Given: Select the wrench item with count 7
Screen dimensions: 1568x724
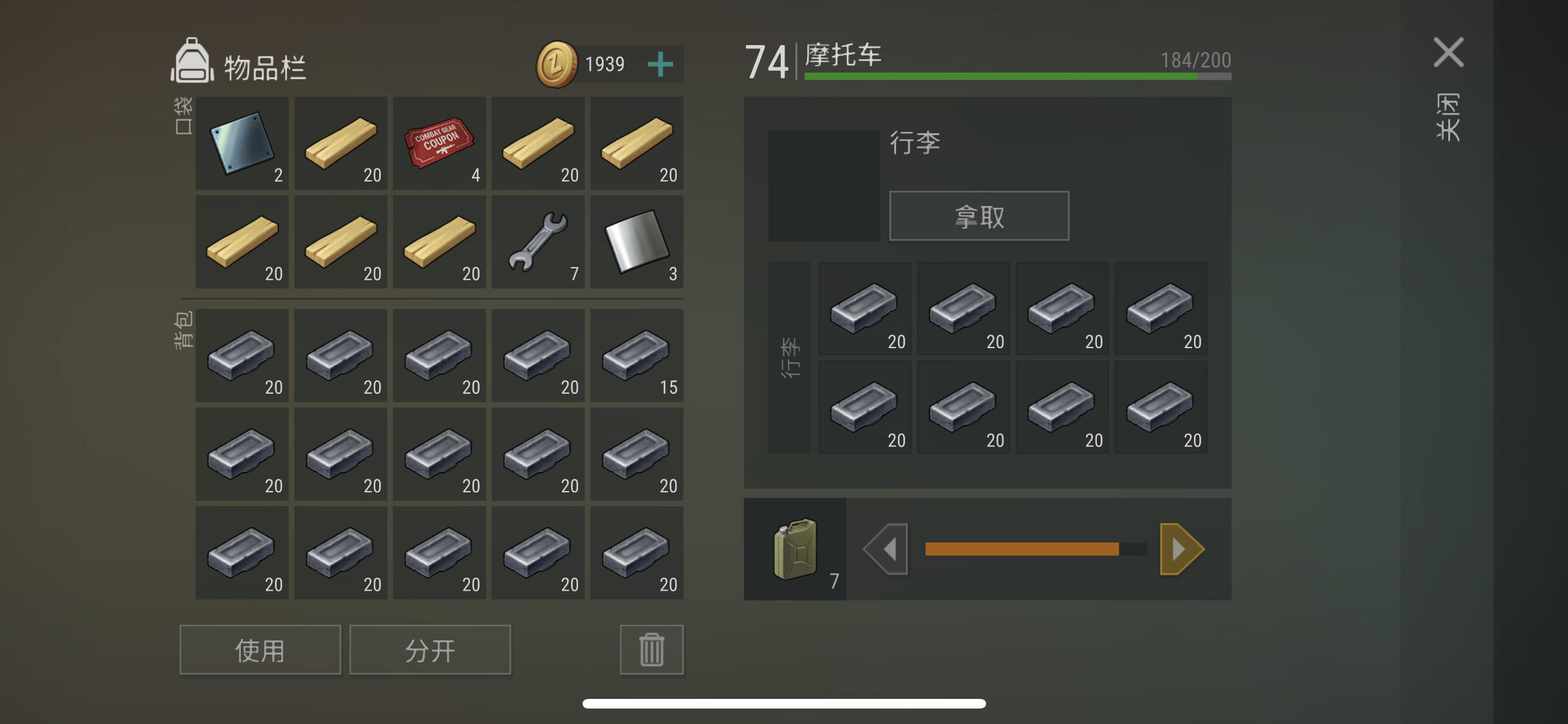Looking at the screenshot, I should 538,241.
